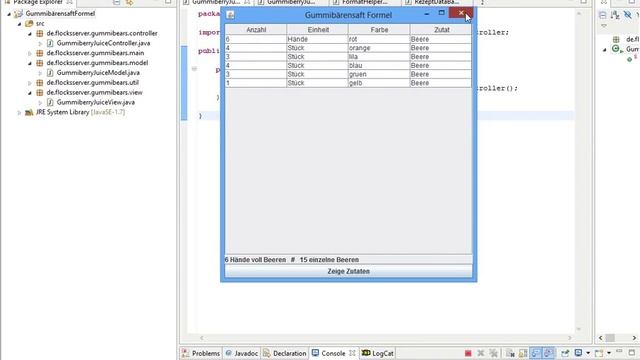Image resolution: width=640 pixels, height=360 pixels.
Task: Toggle the first highlighted Console toolbar button
Action: [536, 353]
